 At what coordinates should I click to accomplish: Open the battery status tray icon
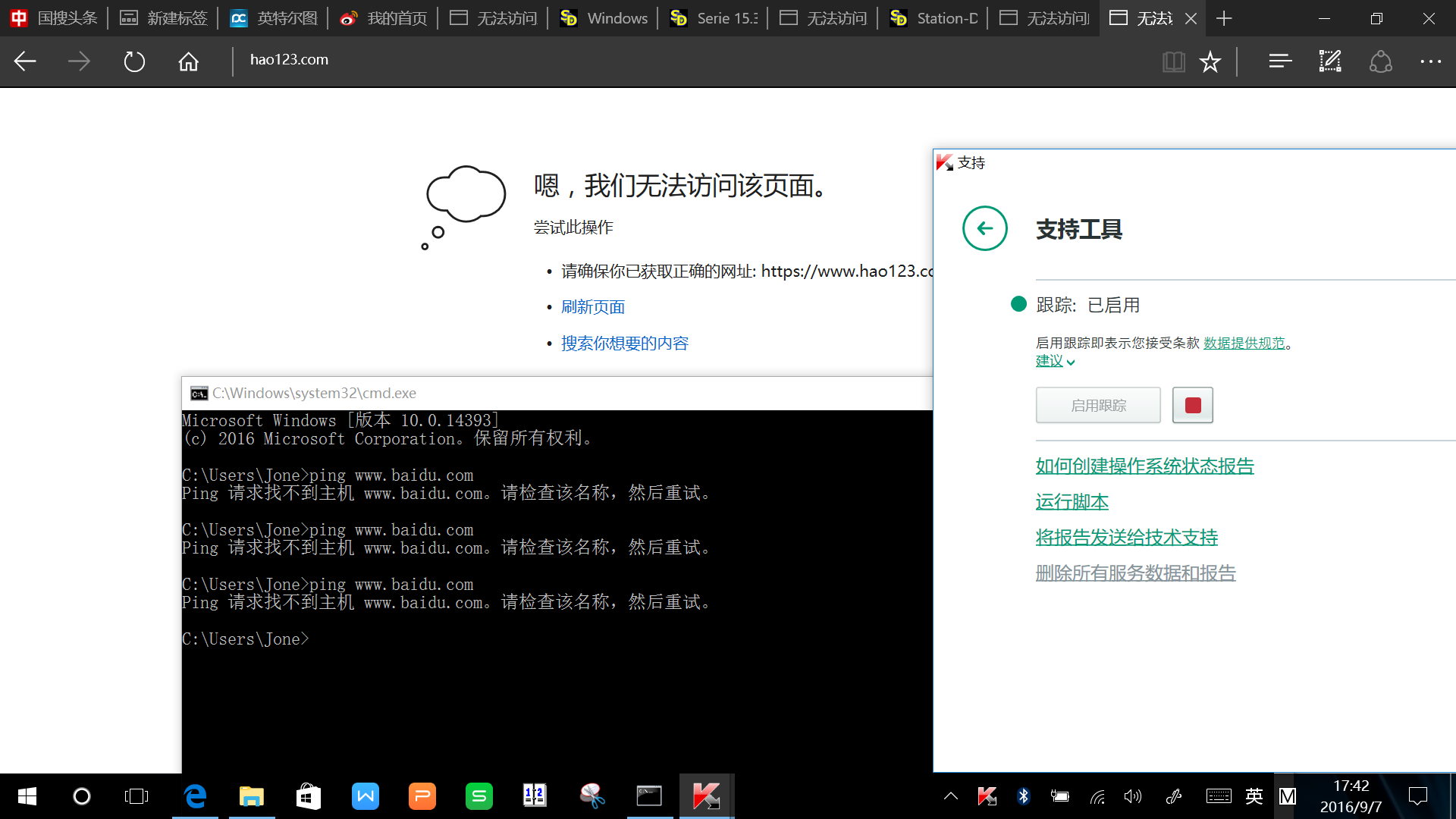(x=1060, y=796)
